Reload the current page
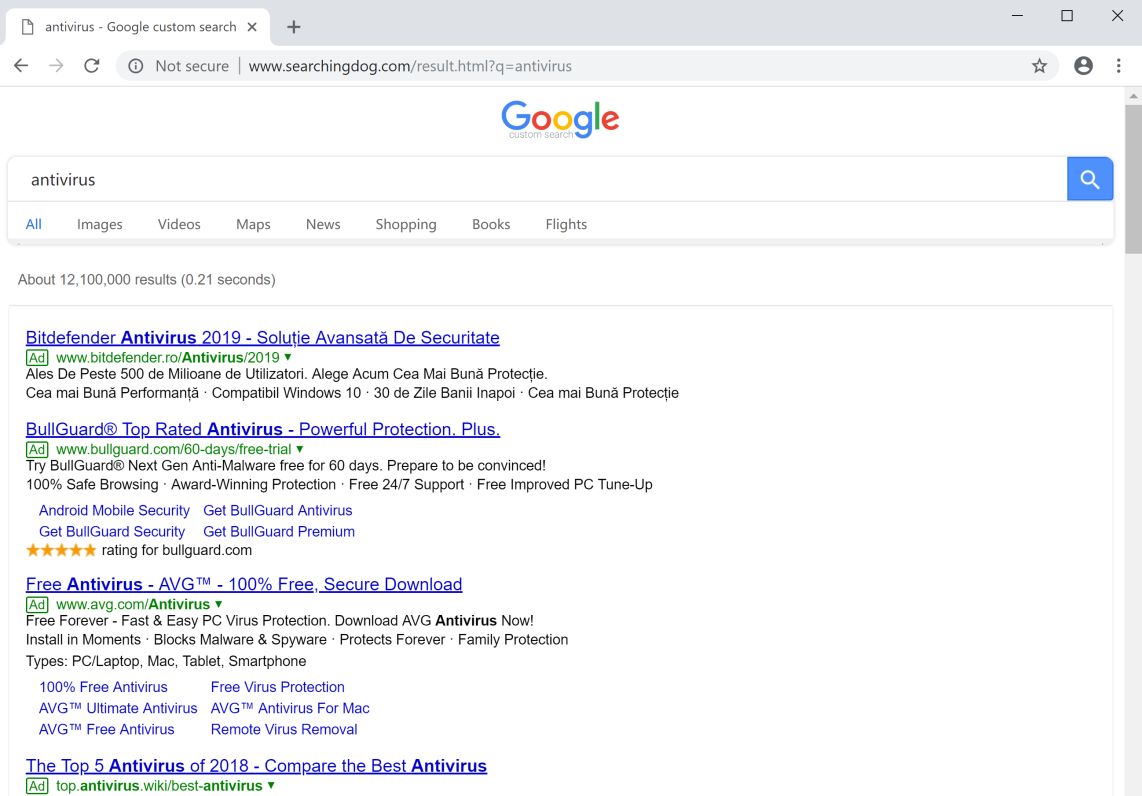1142x796 pixels. click(x=92, y=65)
